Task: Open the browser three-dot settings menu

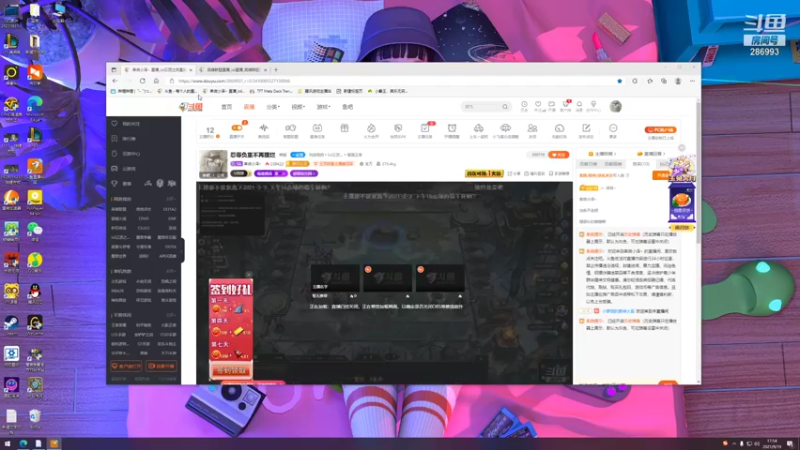Action: (x=692, y=81)
